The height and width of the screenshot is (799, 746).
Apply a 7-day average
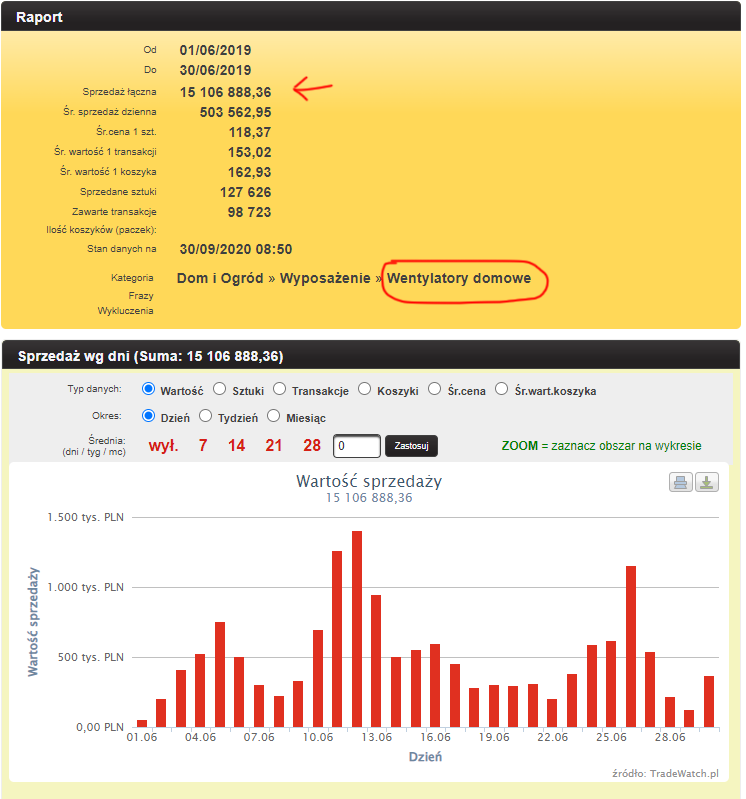203,445
